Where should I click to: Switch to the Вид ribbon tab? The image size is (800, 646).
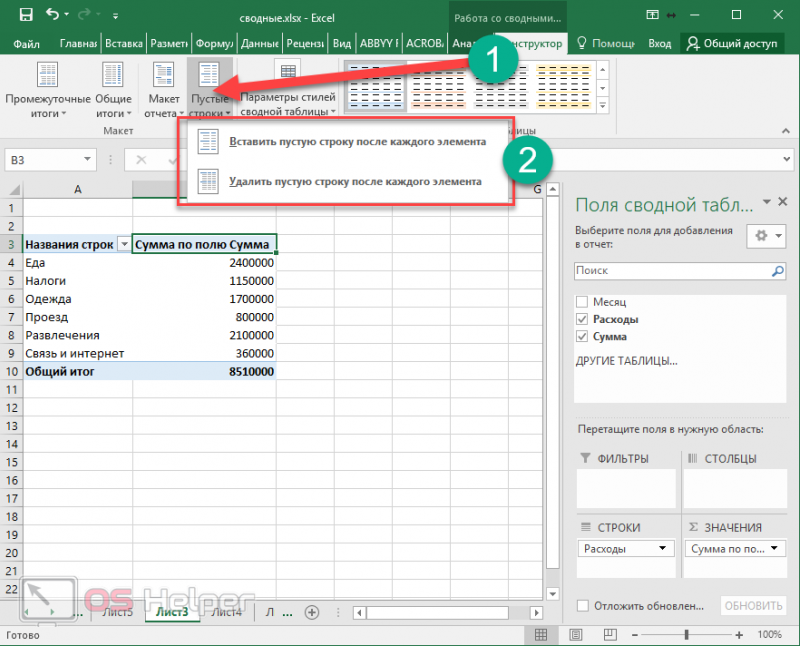click(342, 44)
